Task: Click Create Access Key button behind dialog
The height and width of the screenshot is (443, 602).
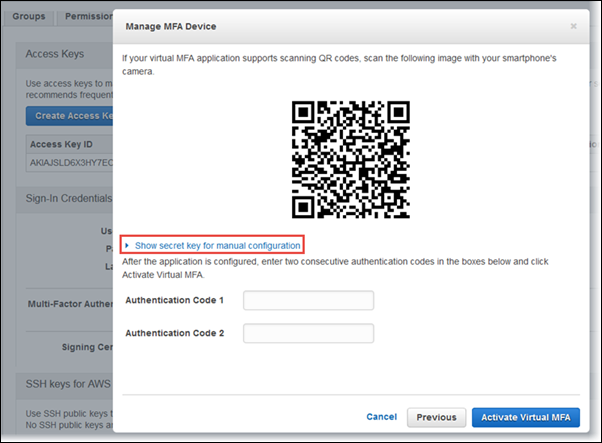Action: (69, 116)
